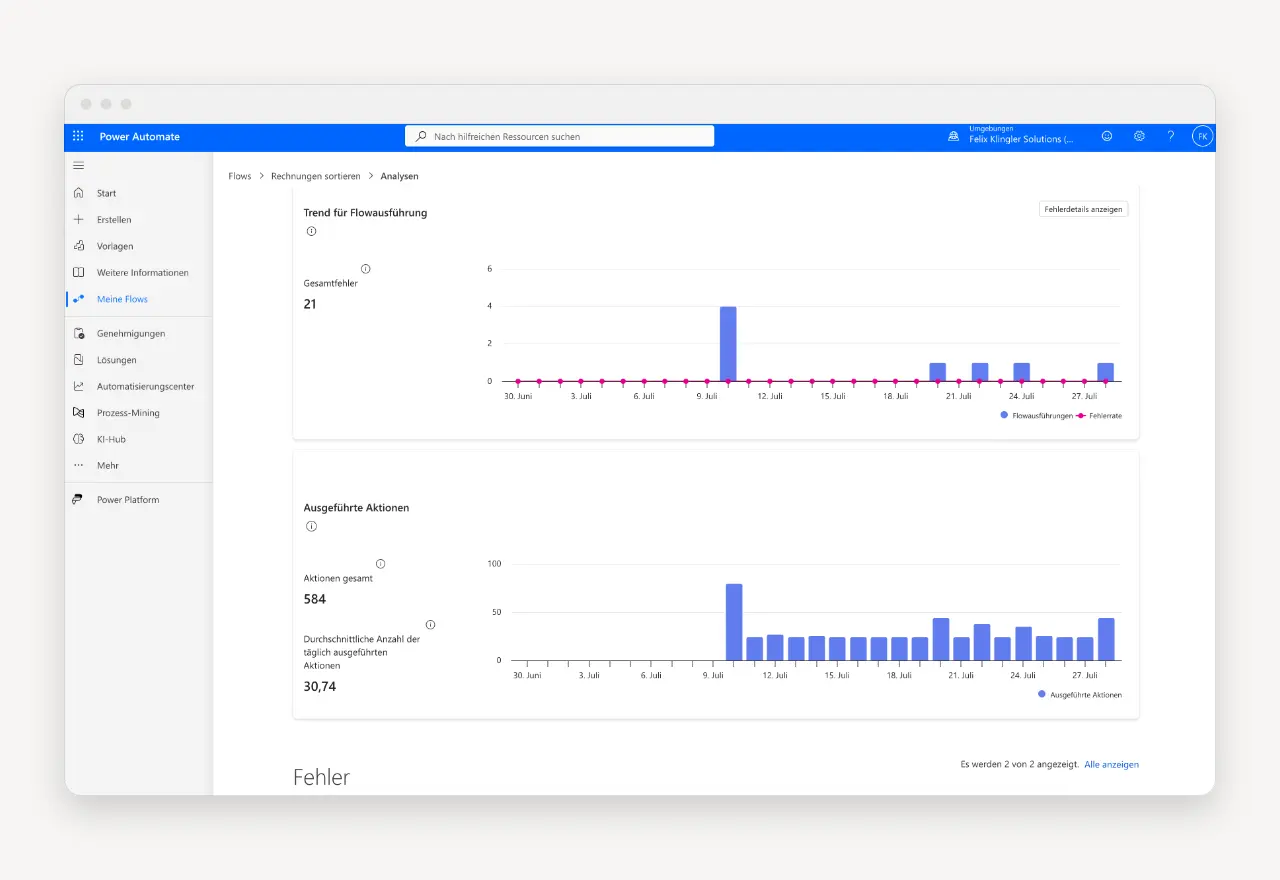The image size is (1280, 880).
Task: Click the Gesamtfehler value 21
Action: (x=310, y=304)
